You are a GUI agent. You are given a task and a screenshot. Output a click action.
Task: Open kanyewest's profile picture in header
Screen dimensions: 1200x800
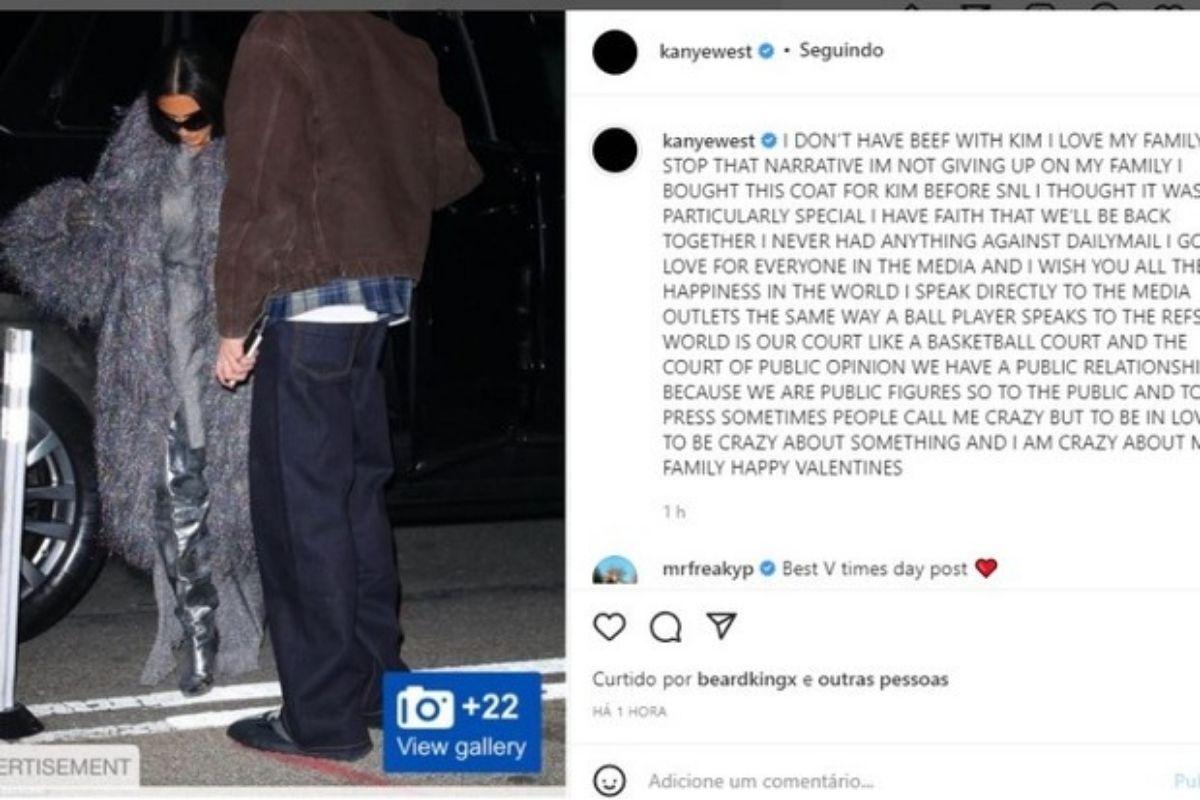(x=615, y=52)
